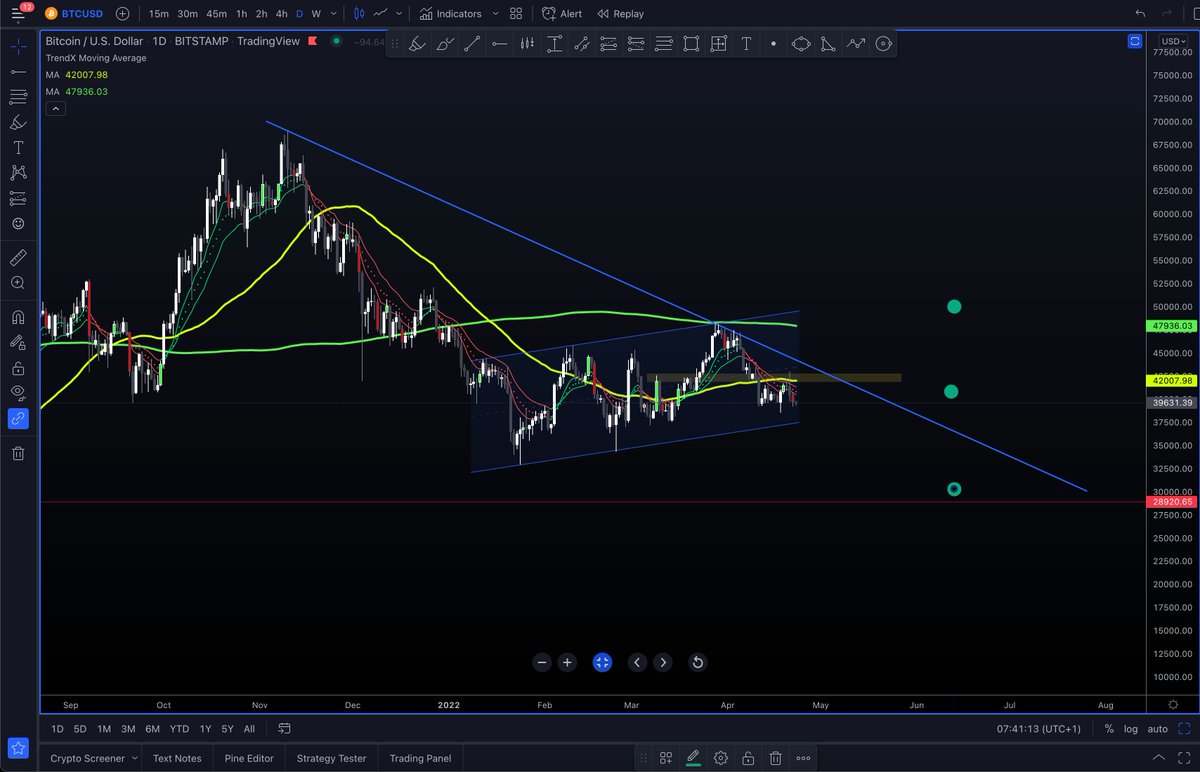Switch to the 1h timeframe

241,14
